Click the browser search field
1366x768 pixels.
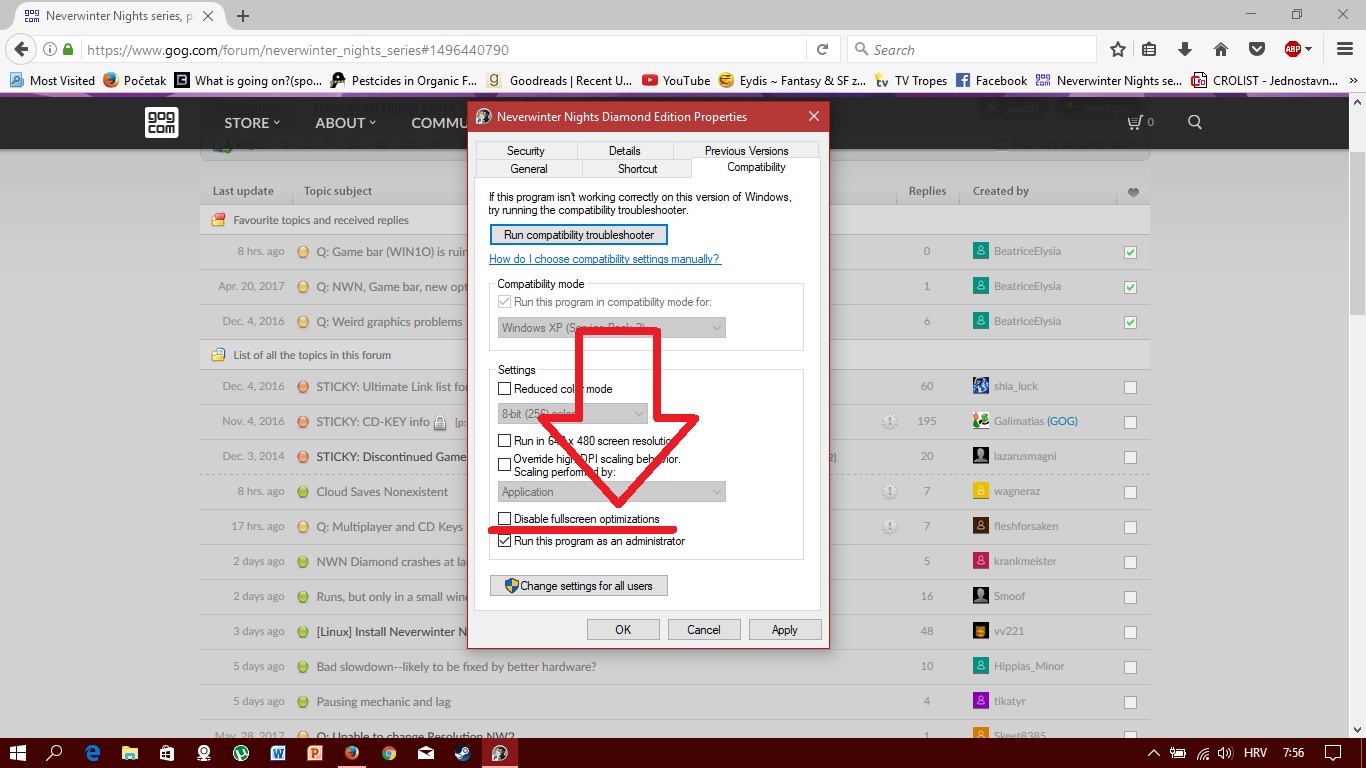(x=971, y=49)
